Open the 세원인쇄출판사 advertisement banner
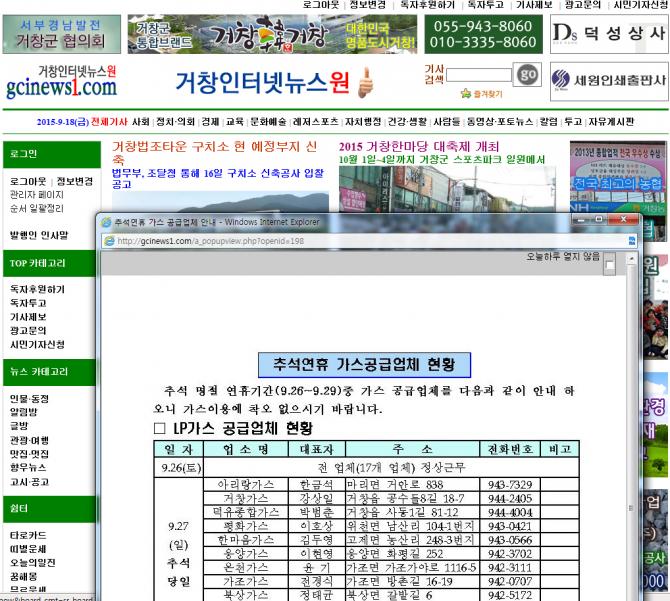Screen dimensions: 670x601 609,81
